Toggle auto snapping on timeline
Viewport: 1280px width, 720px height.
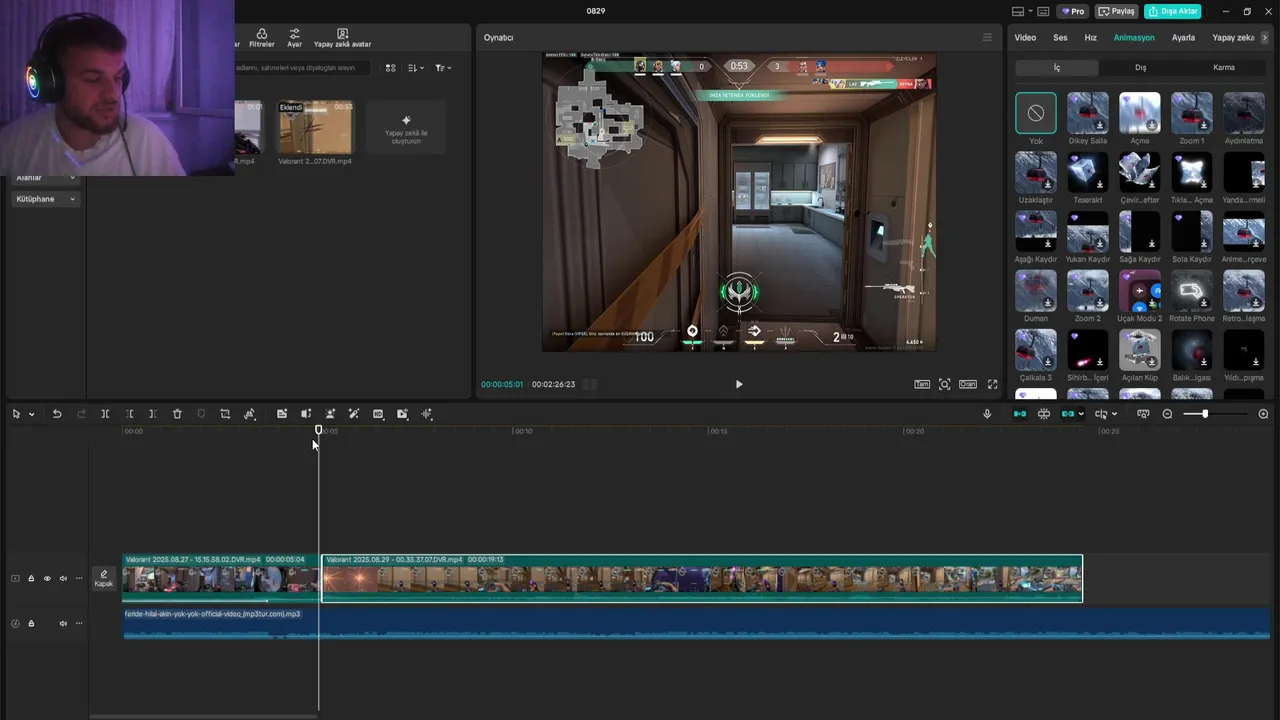pos(1044,414)
